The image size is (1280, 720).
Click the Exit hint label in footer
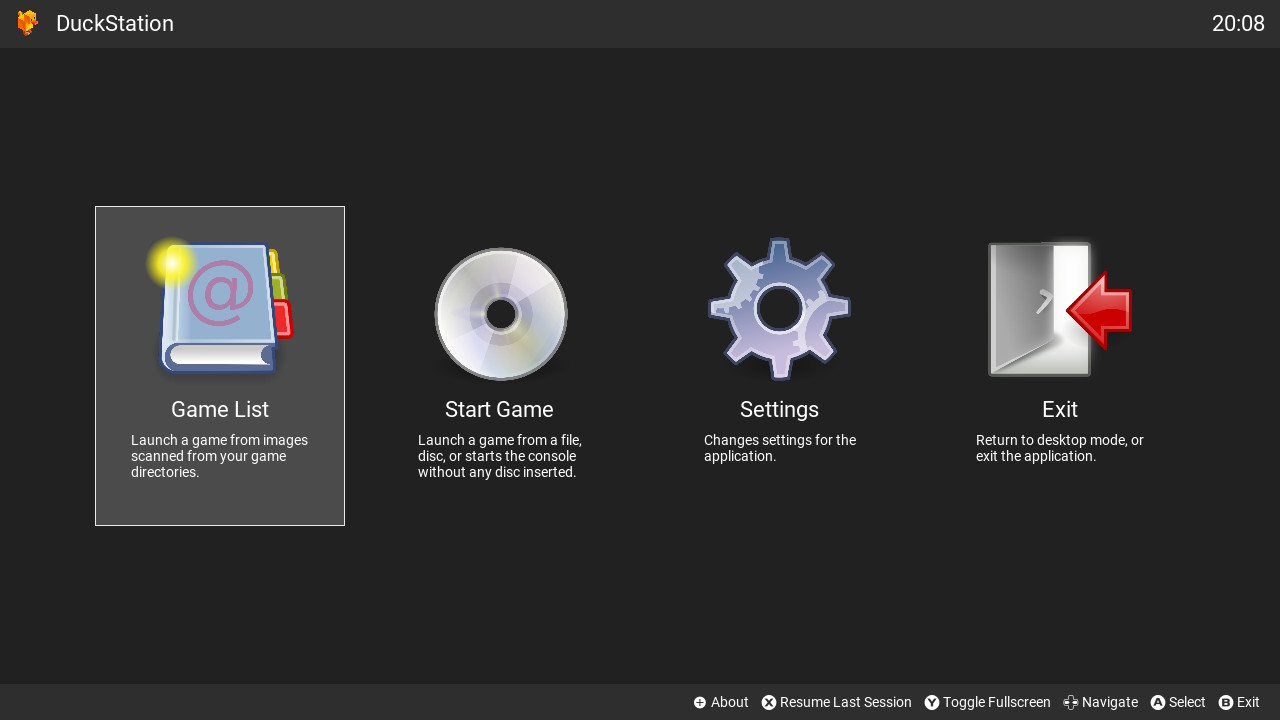click(x=1248, y=702)
